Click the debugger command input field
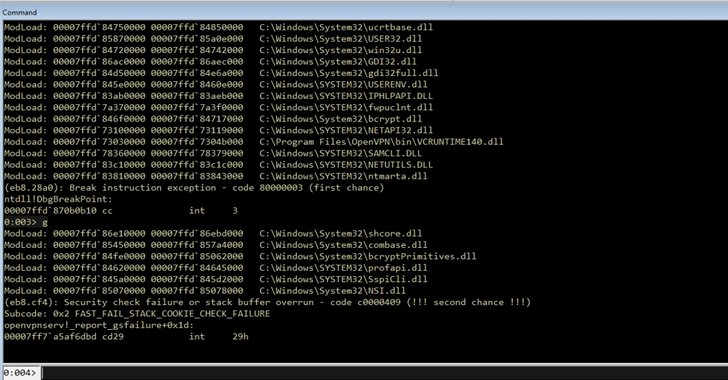The image size is (728, 380). click(384, 373)
